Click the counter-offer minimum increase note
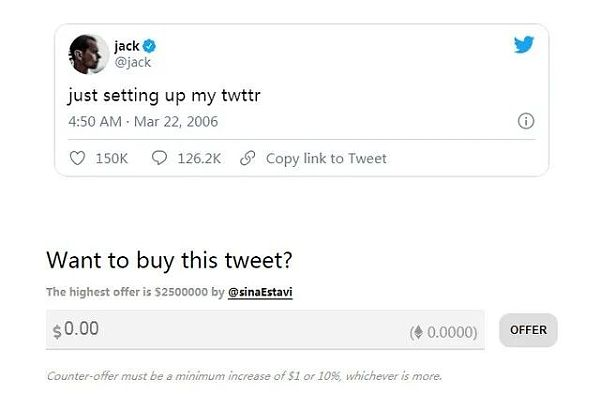Screen dimensions: 600x410 (x=244, y=376)
